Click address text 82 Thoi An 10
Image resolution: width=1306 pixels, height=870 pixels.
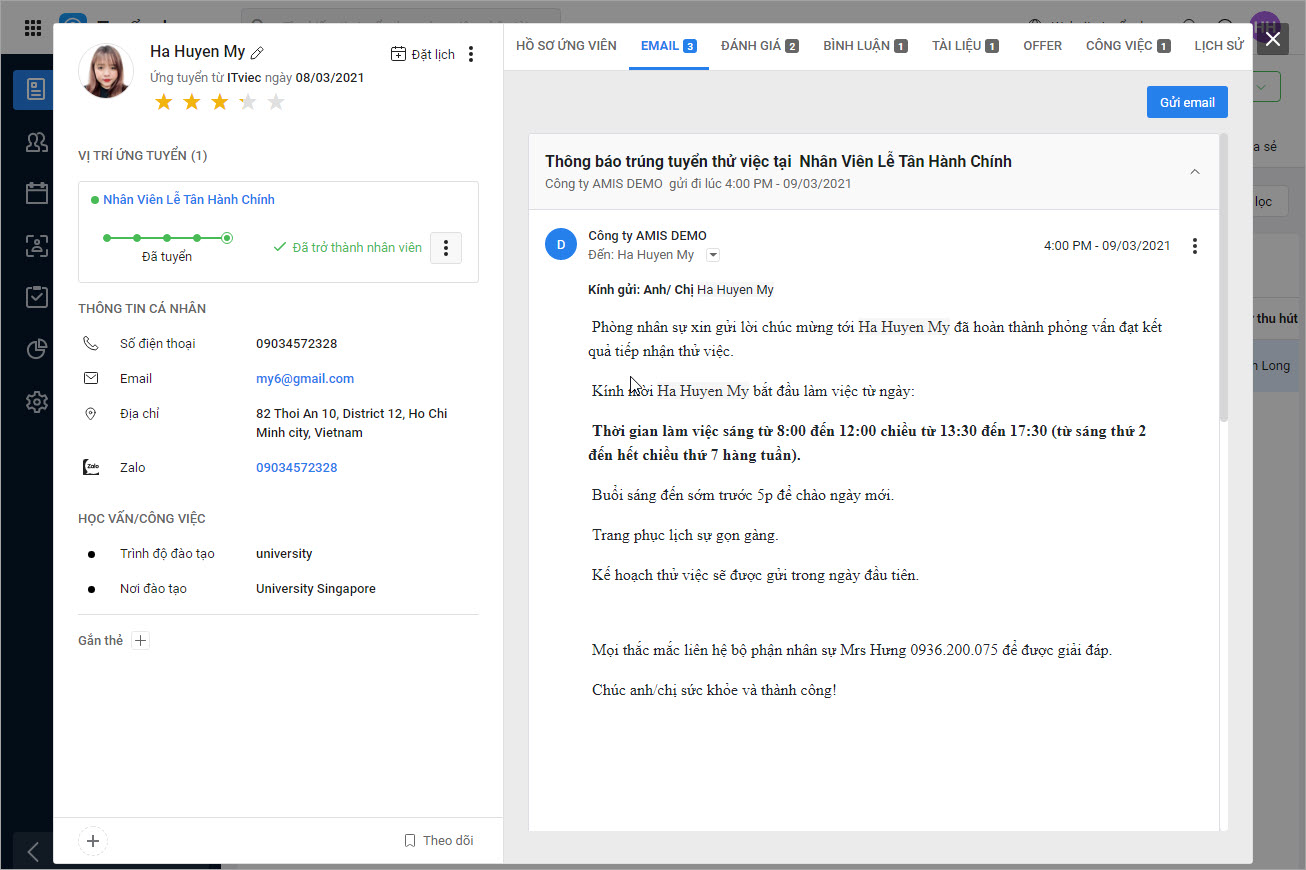pos(351,424)
